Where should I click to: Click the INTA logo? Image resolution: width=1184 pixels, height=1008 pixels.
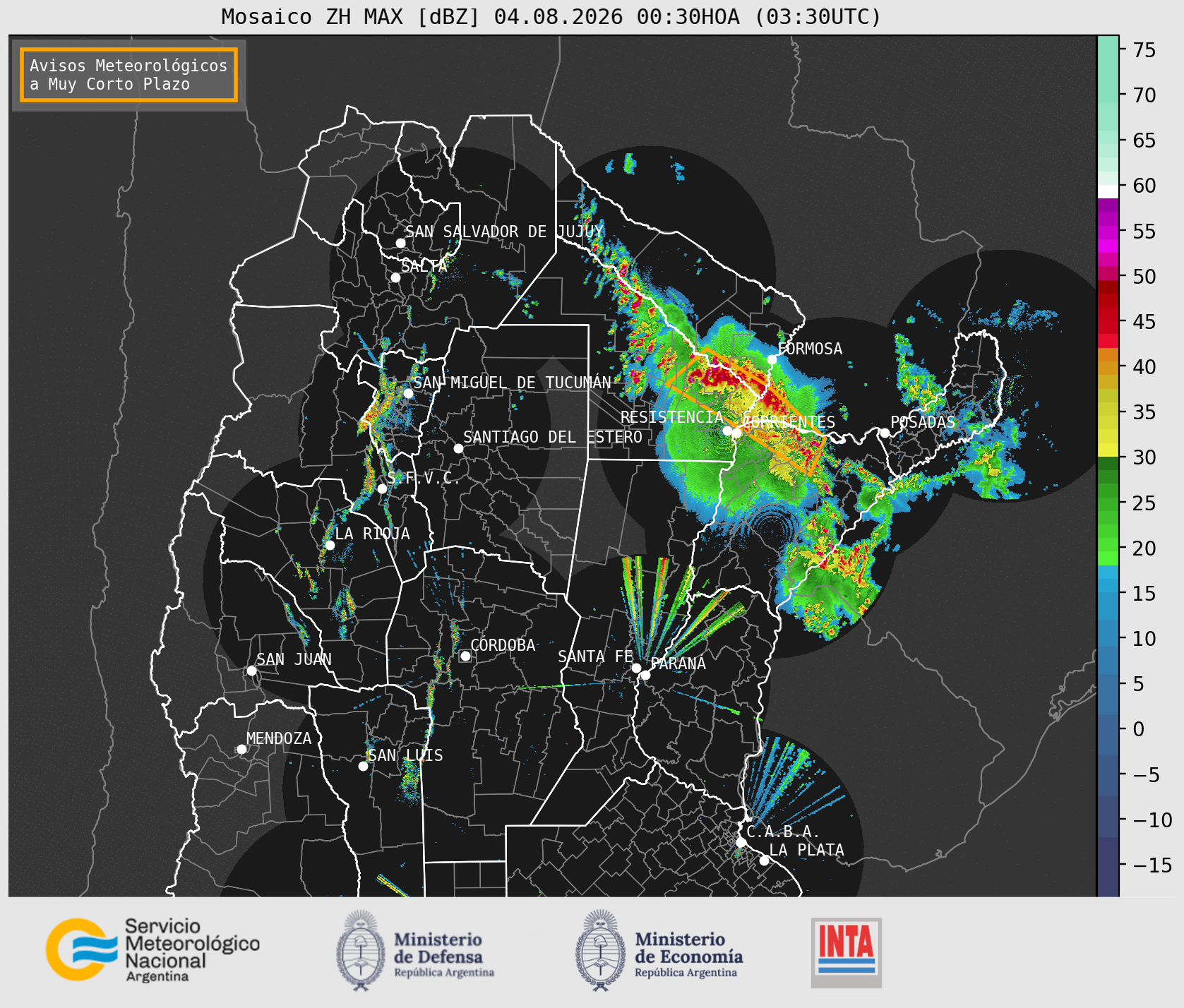[846, 952]
